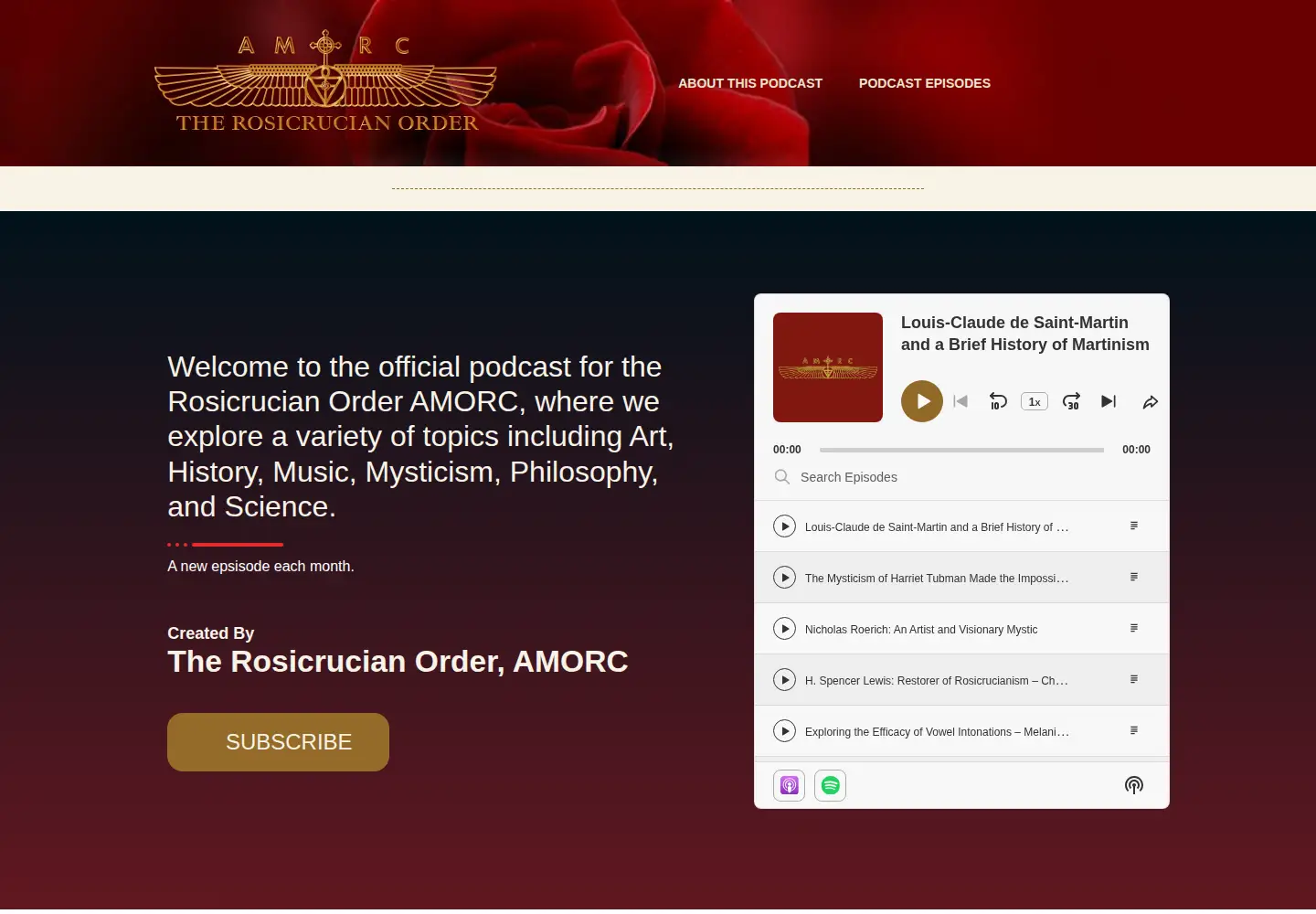This screenshot has width=1316, height=914.
Task: Skip to the previous episode
Action: (x=960, y=401)
